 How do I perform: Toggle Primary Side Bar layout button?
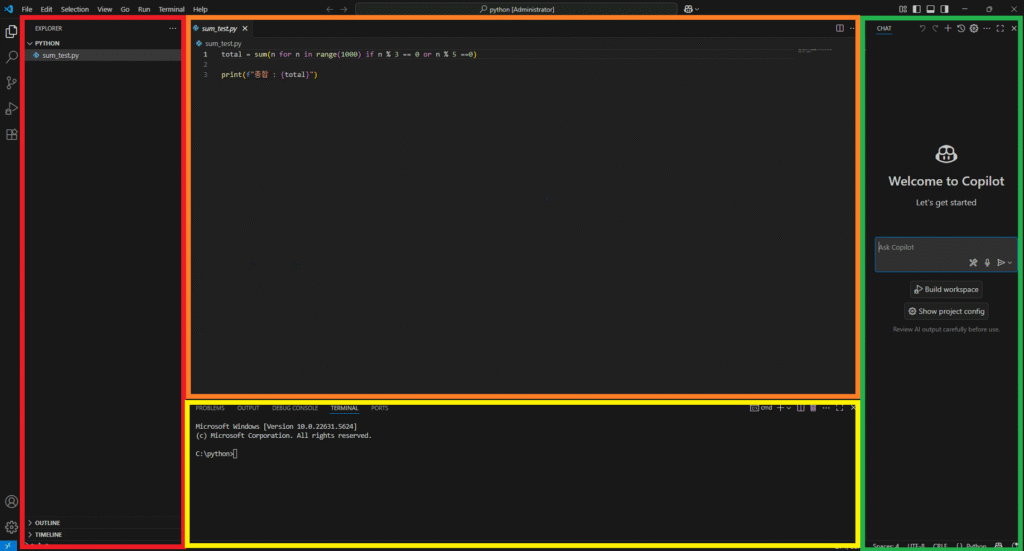coord(917,9)
